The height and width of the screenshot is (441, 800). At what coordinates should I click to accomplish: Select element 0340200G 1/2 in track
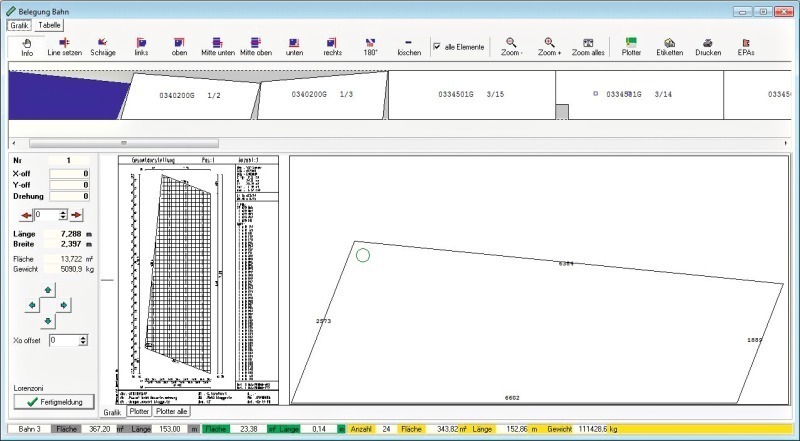click(x=190, y=96)
